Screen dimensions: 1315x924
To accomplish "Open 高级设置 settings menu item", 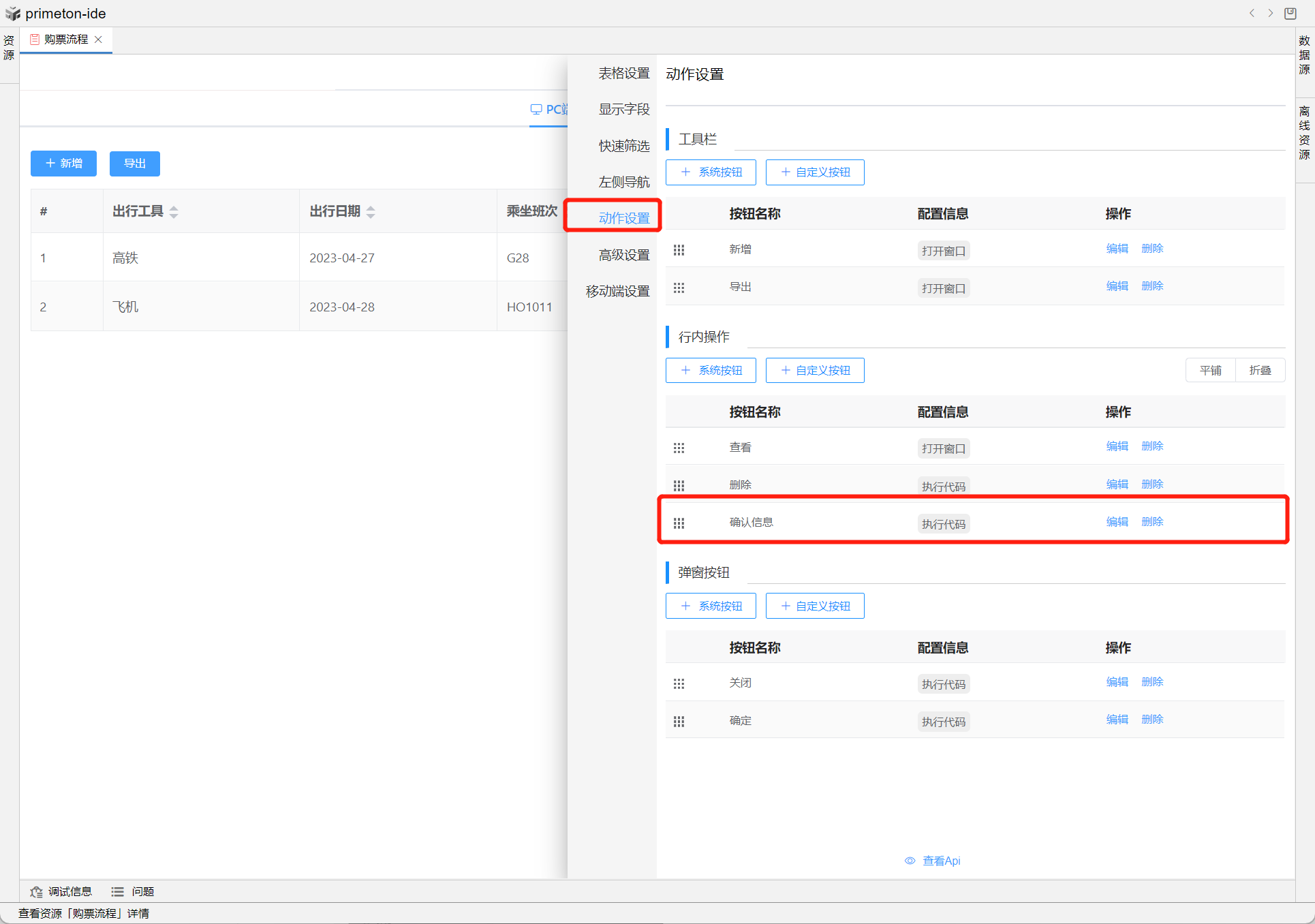I will (x=623, y=255).
